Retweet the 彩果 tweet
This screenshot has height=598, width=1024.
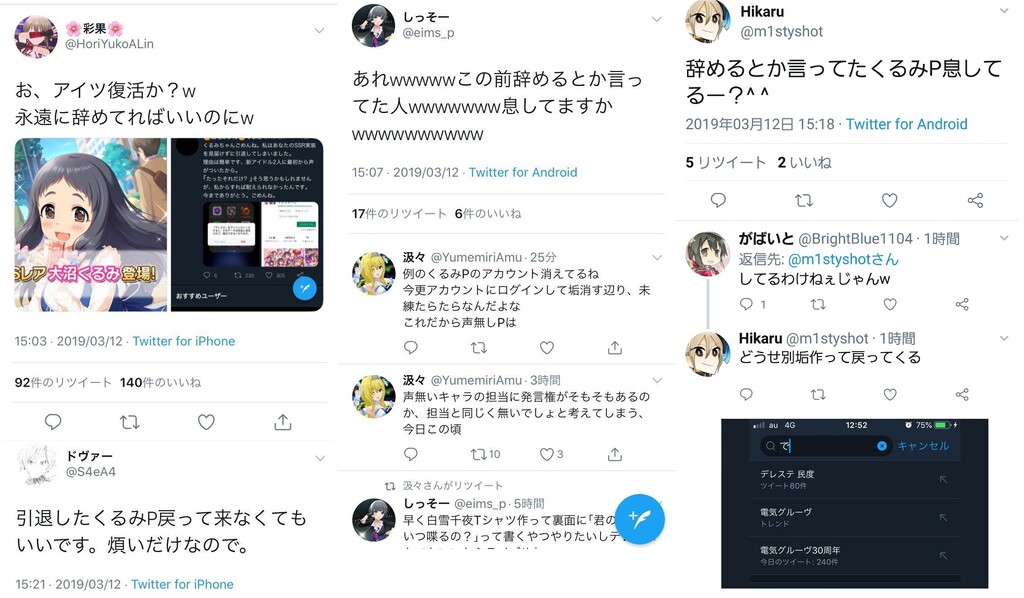tap(130, 422)
